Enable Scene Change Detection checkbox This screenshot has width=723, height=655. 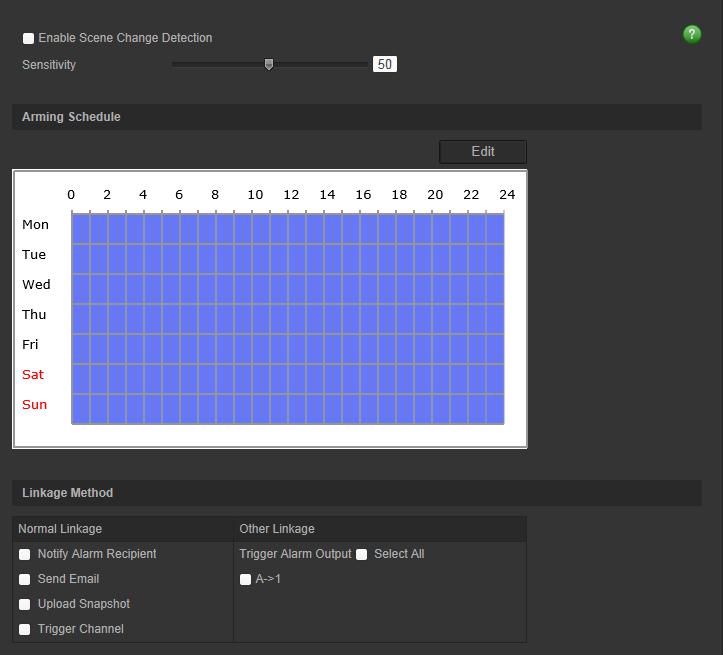click(29, 38)
